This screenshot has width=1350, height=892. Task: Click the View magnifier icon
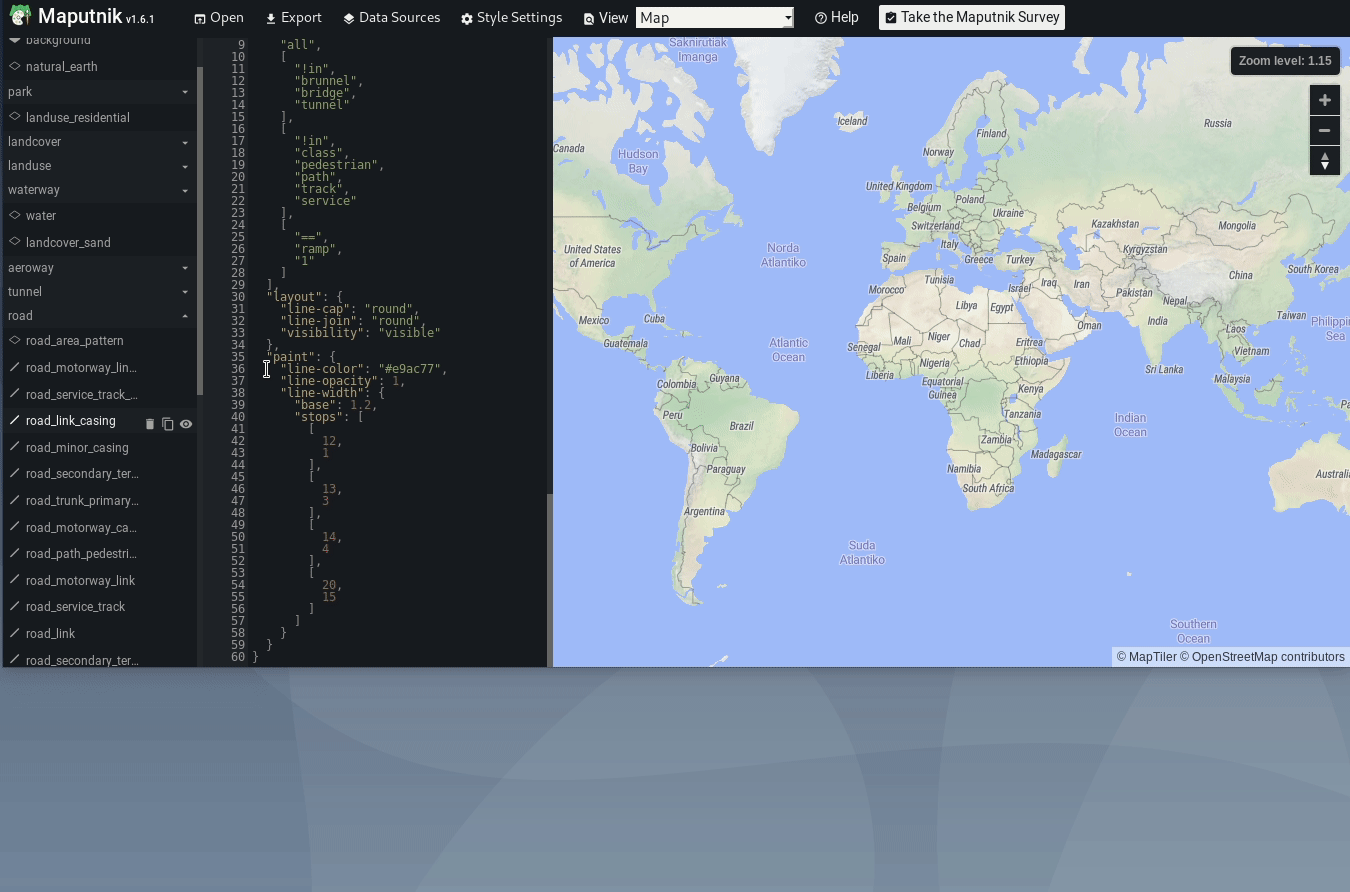coord(590,18)
